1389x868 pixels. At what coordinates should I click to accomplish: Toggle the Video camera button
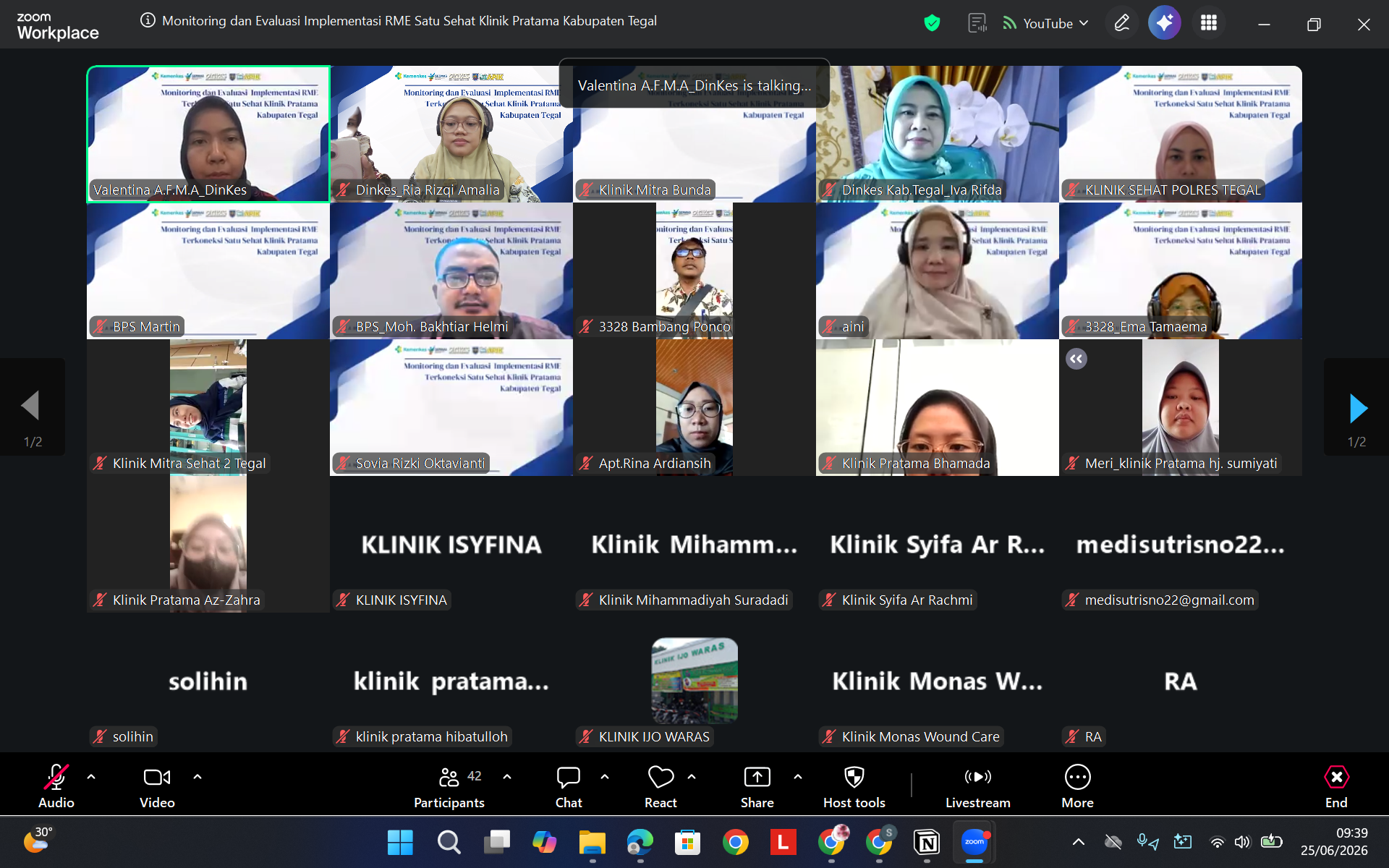click(x=157, y=786)
